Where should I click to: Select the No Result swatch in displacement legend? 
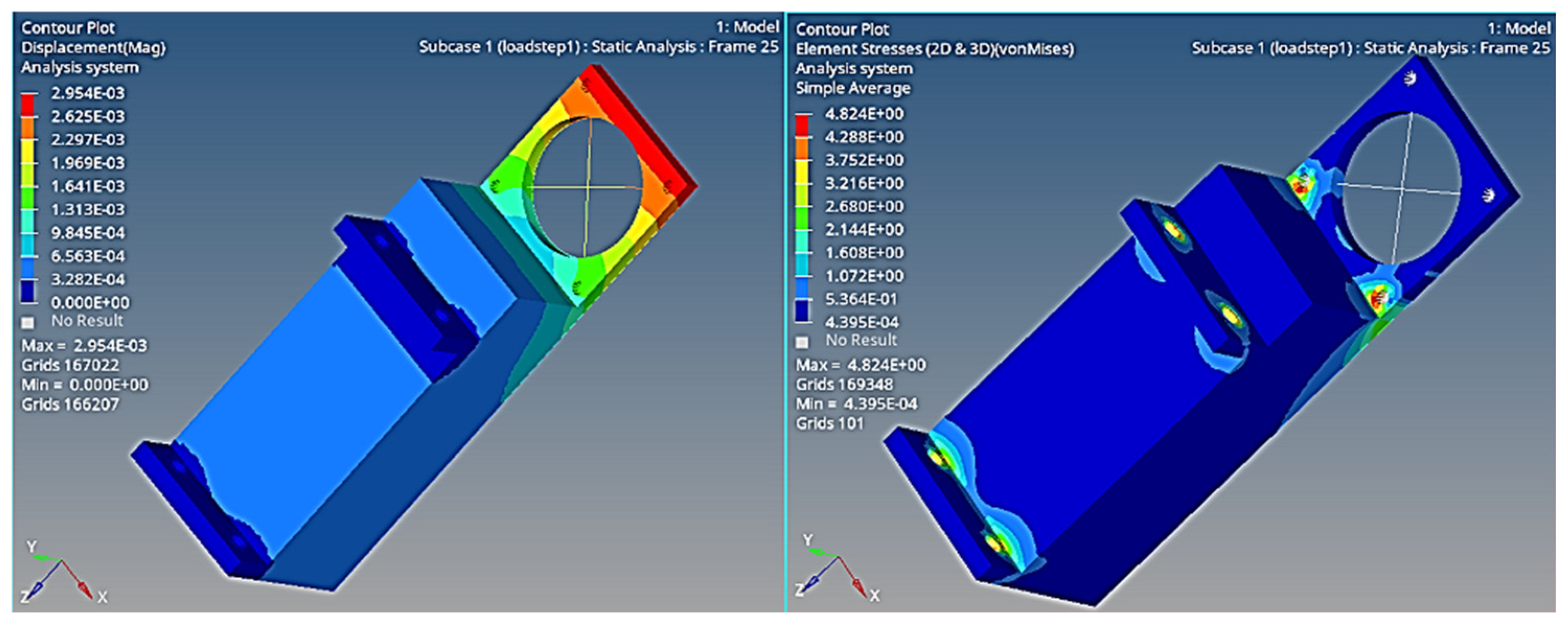click(x=28, y=322)
